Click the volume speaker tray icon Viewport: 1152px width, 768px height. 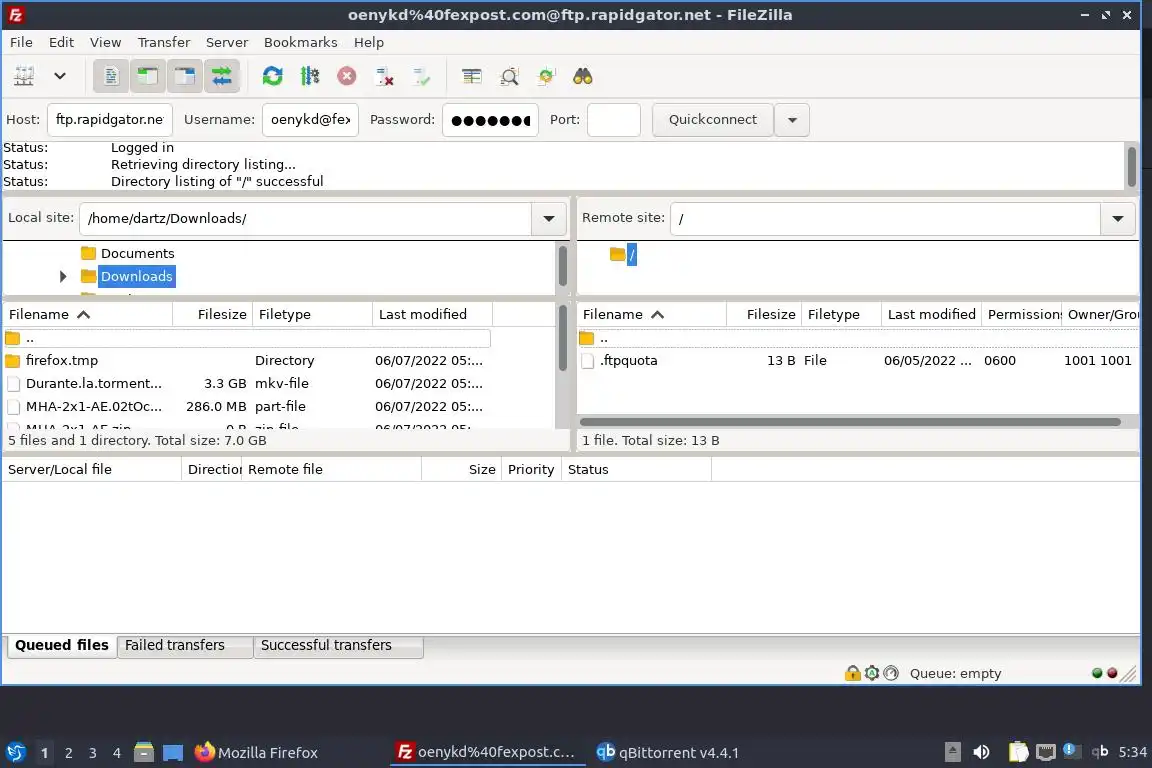pos(981,752)
